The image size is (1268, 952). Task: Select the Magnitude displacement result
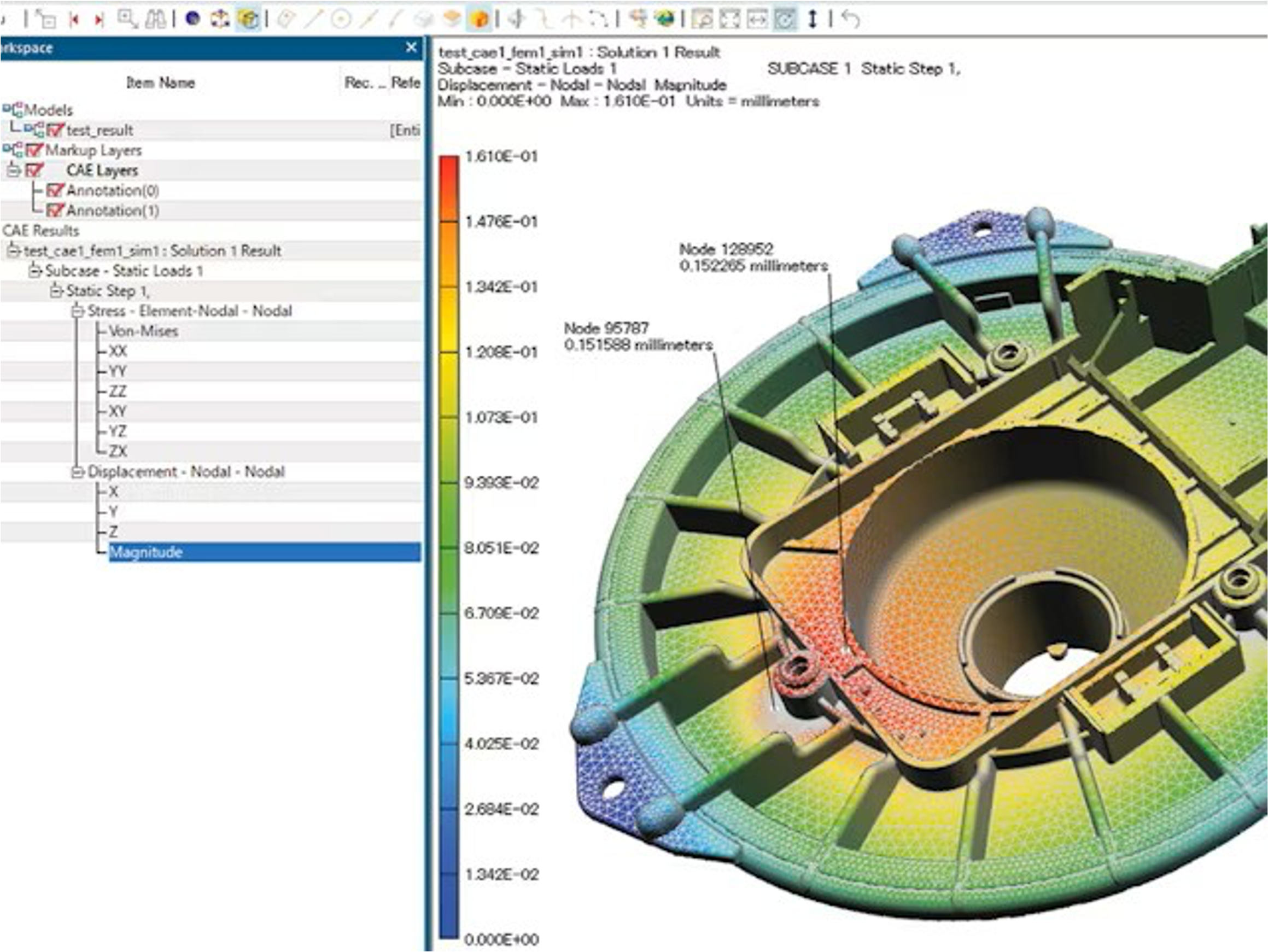click(265, 552)
